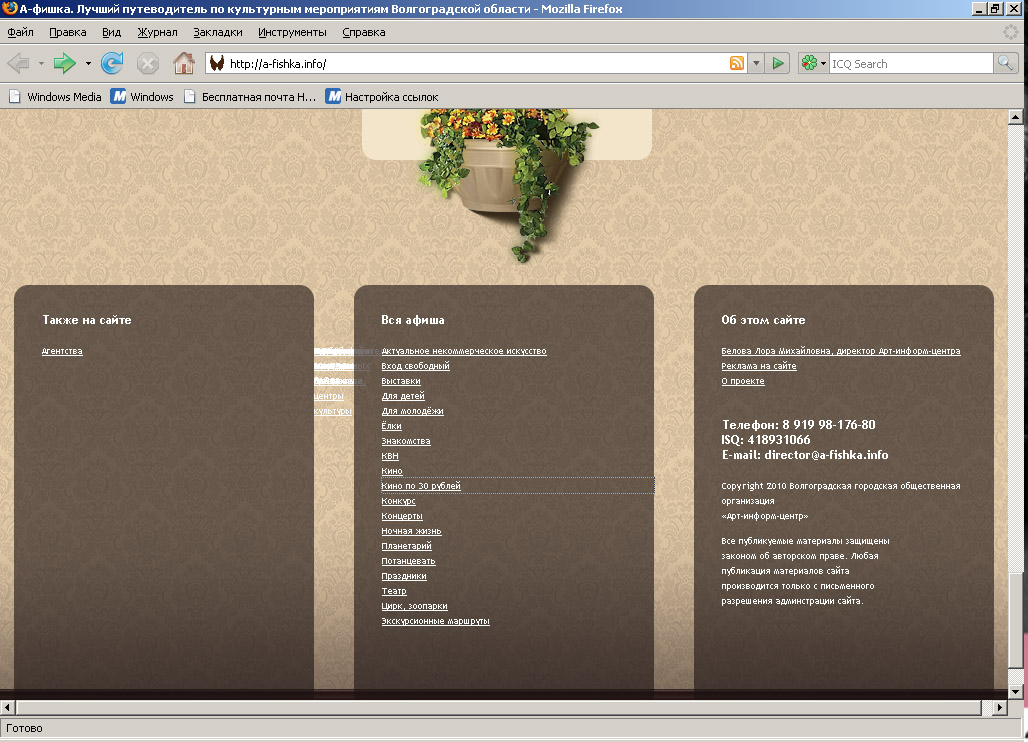
Task: Open the Планетарий link
Action: (x=406, y=546)
